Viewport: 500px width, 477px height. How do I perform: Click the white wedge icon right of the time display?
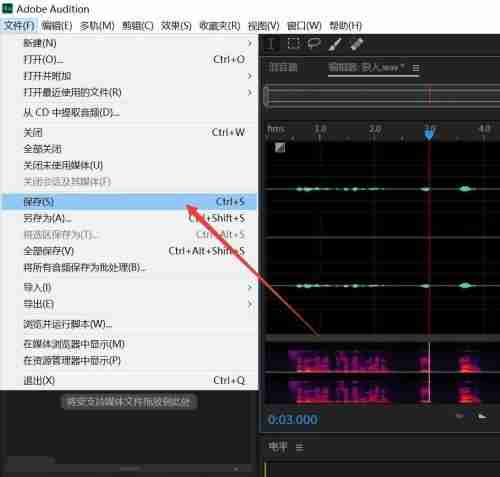pos(482,416)
